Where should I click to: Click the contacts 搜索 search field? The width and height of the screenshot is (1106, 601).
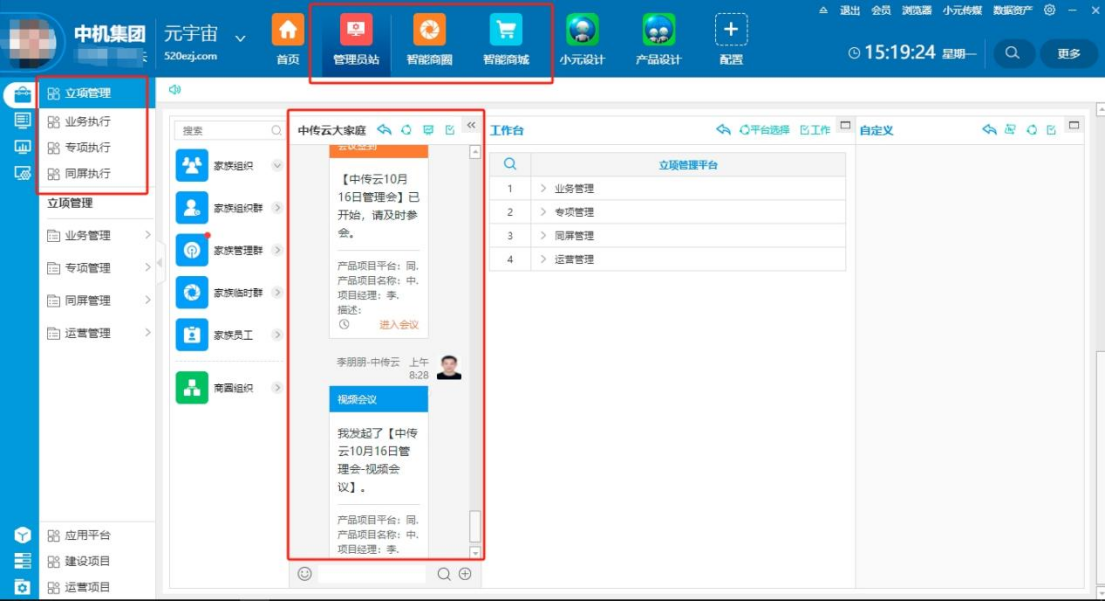pos(229,130)
